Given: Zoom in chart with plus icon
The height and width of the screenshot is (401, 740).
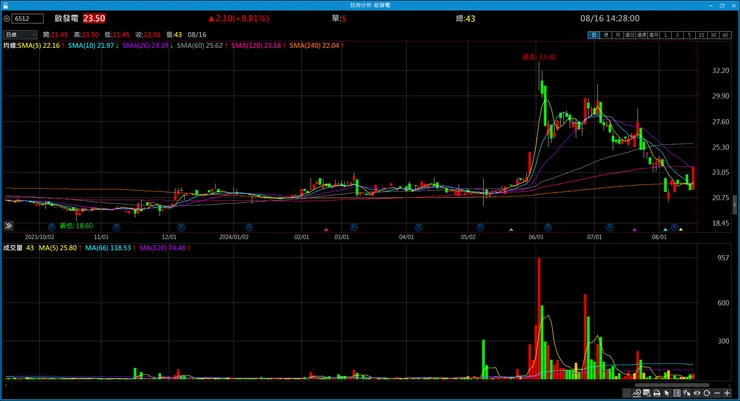Looking at the screenshot, I should 727,393.
